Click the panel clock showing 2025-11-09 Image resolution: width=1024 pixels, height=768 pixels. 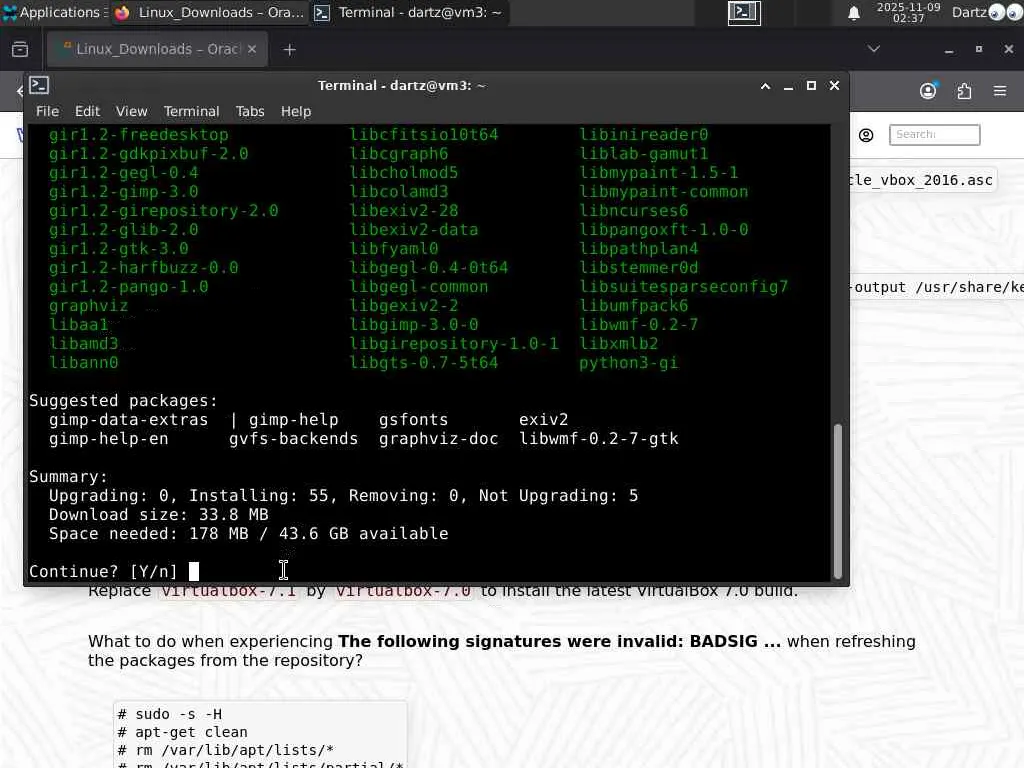(908, 12)
